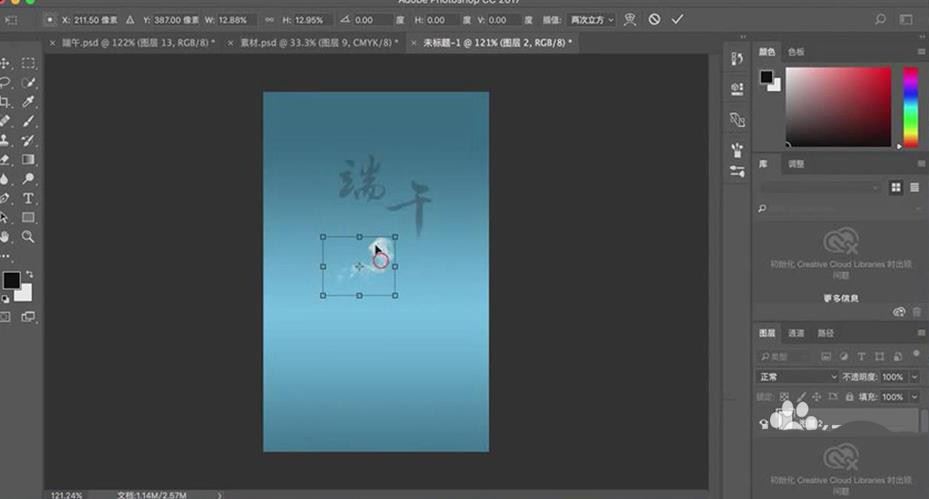This screenshot has height=499, width=929.
Task: Expand the opacity 100% dropdown arrow
Action: 914,377
